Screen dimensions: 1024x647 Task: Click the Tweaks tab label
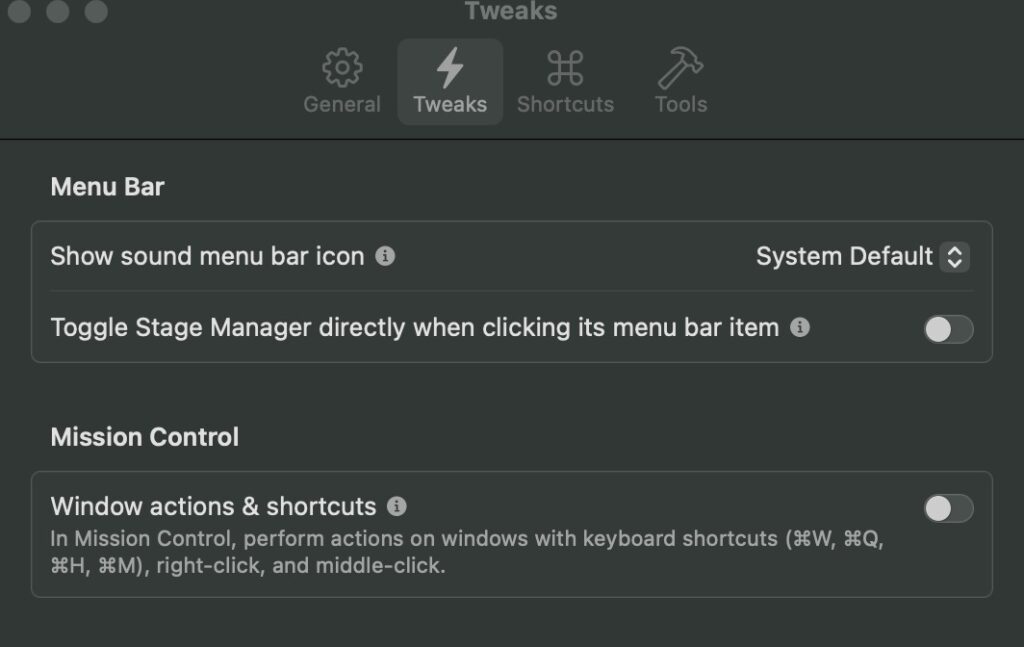click(x=450, y=104)
